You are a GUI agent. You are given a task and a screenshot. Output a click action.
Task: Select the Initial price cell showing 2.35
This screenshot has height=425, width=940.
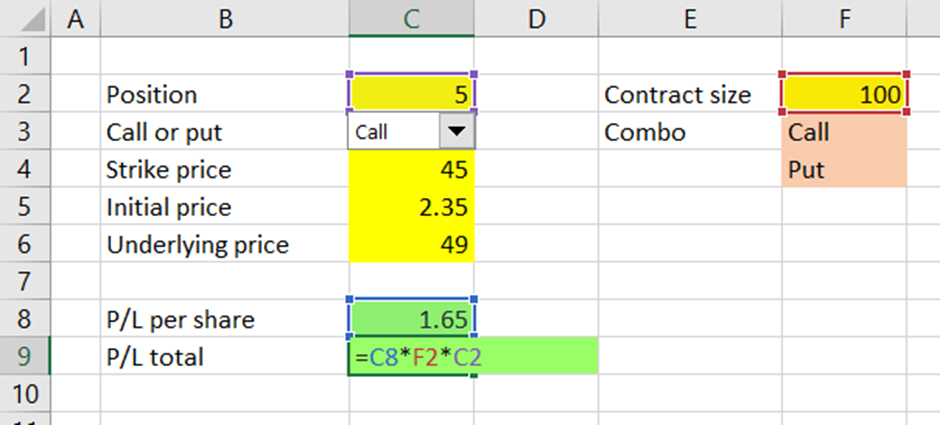tap(411, 207)
